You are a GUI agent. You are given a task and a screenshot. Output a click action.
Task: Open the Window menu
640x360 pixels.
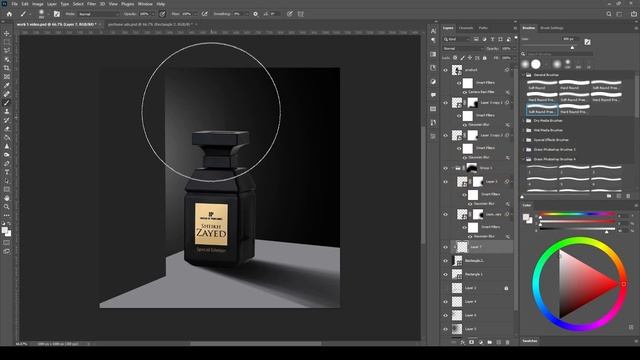coord(145,4)
